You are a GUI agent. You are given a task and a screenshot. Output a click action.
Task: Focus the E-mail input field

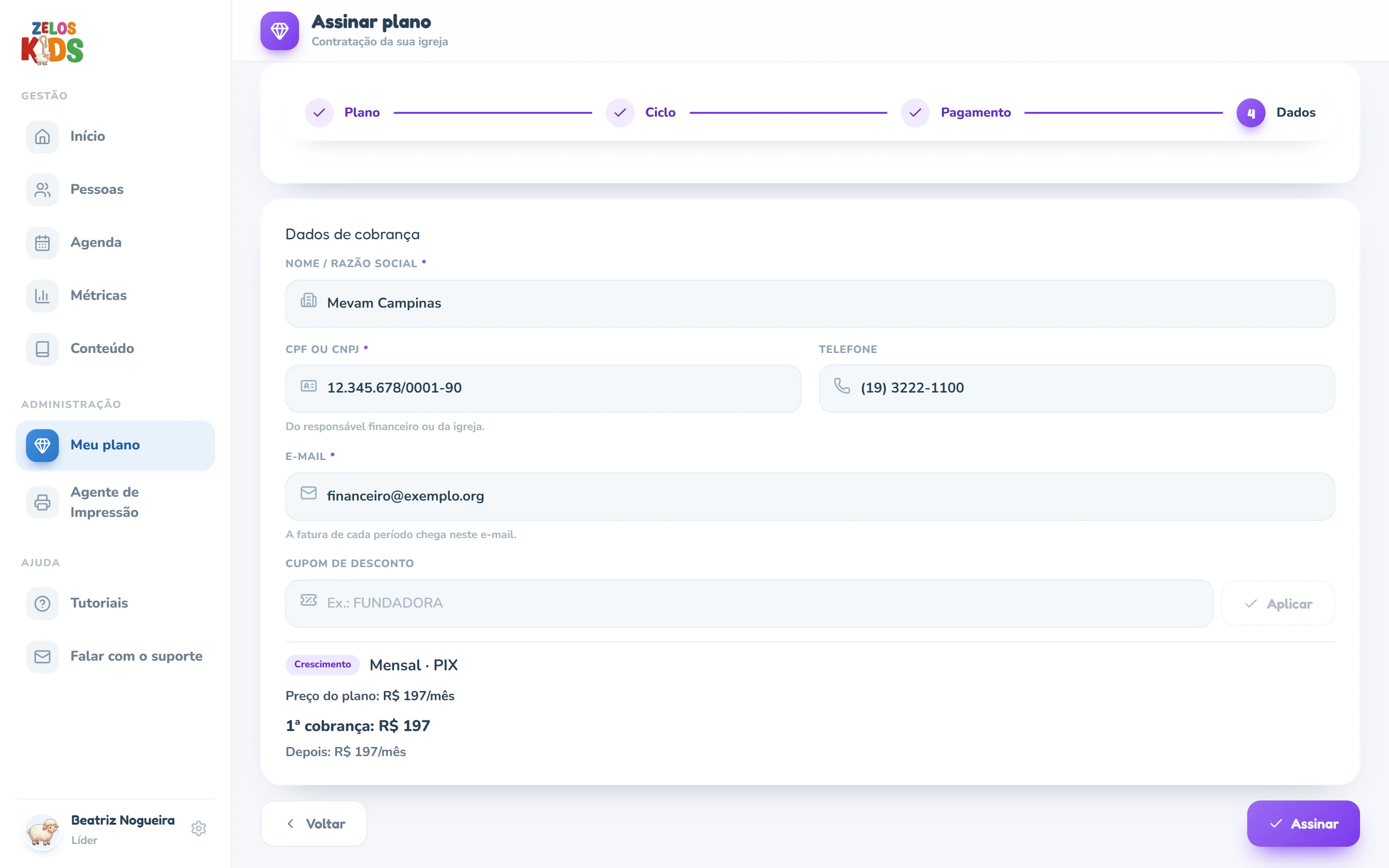click(x=810, y=497)
